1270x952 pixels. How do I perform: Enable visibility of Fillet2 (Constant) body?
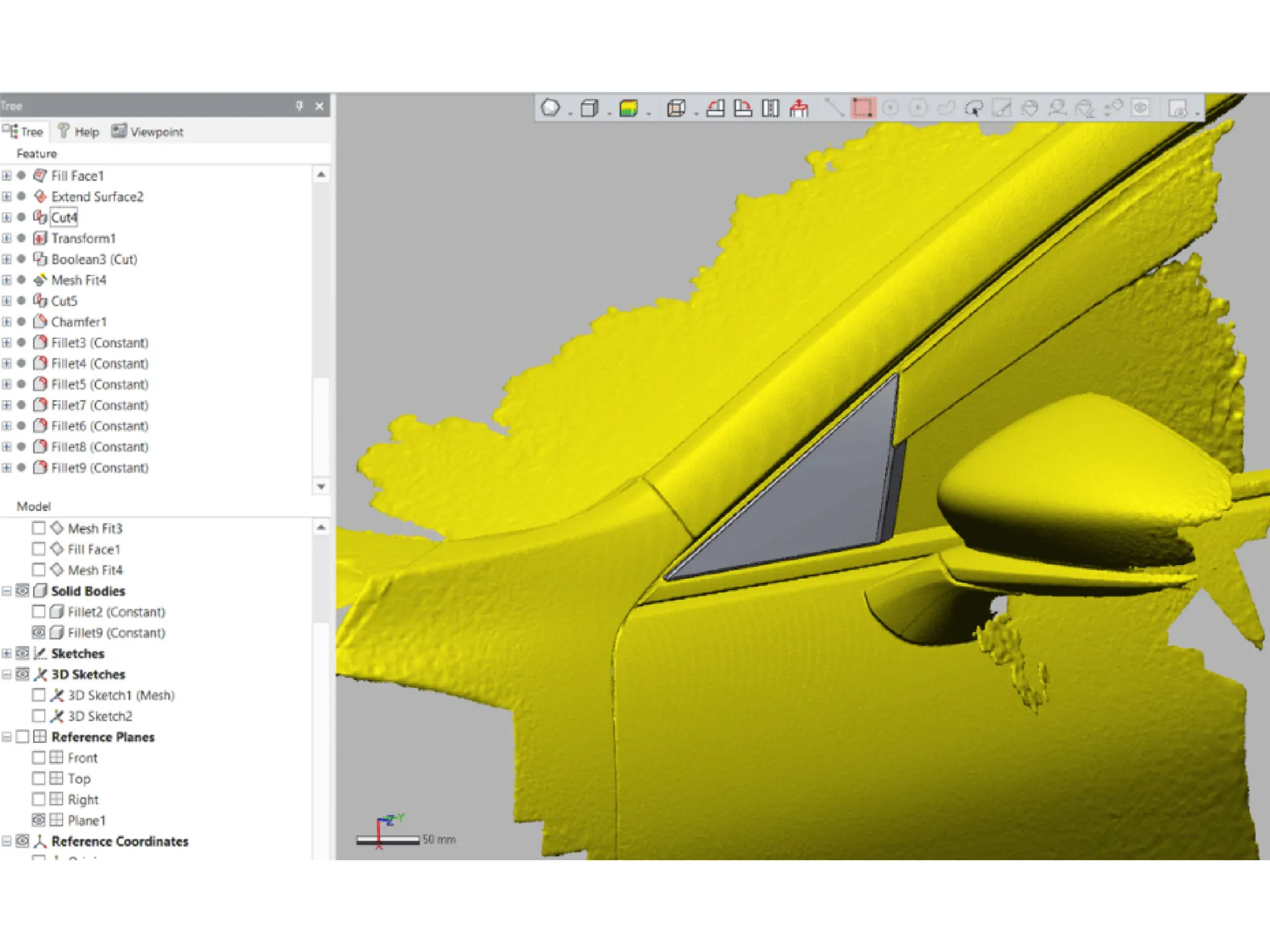click(x=38, y=612)
